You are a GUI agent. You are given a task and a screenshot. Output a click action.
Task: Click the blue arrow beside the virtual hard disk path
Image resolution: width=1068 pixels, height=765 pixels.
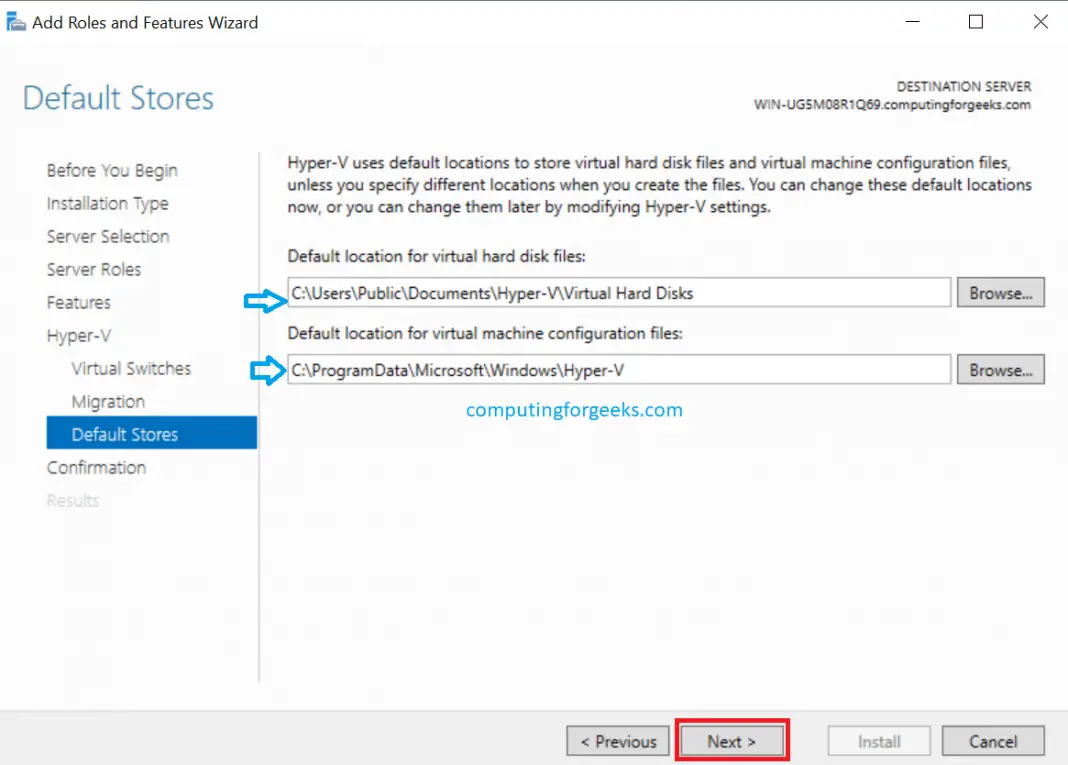click(263, 300)
